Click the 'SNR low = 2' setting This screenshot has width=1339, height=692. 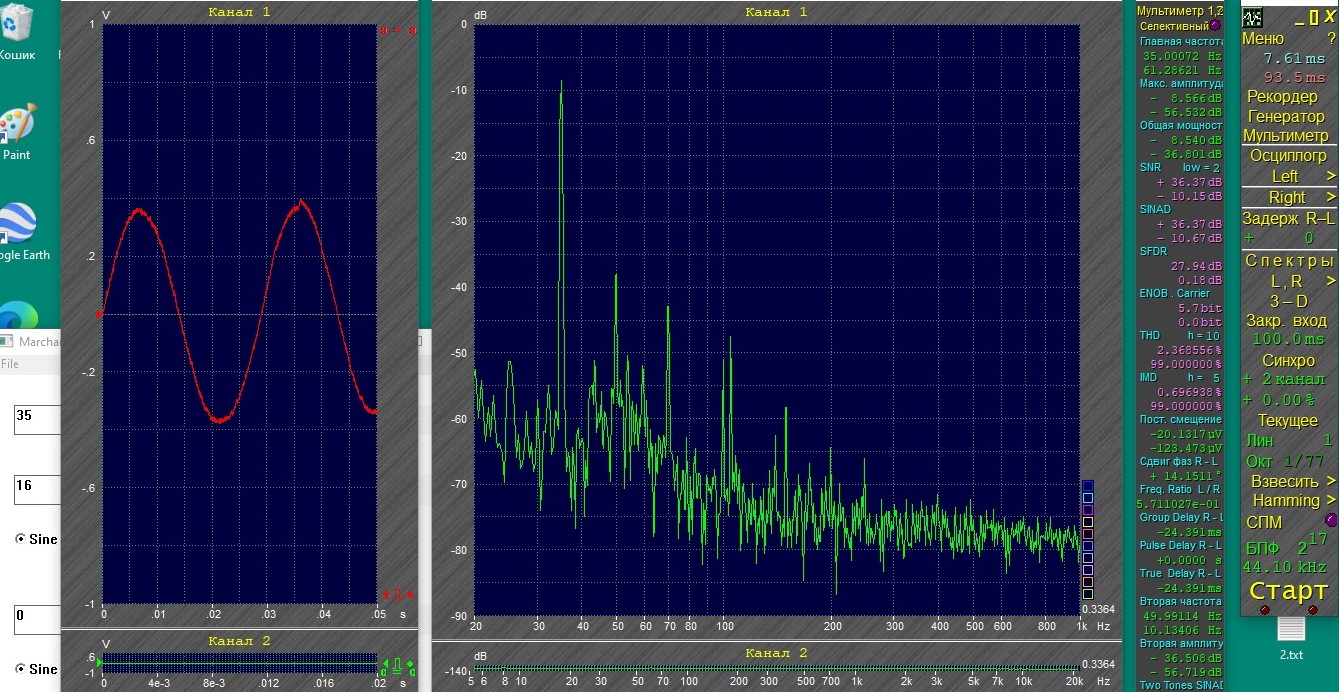(1180, 168)
